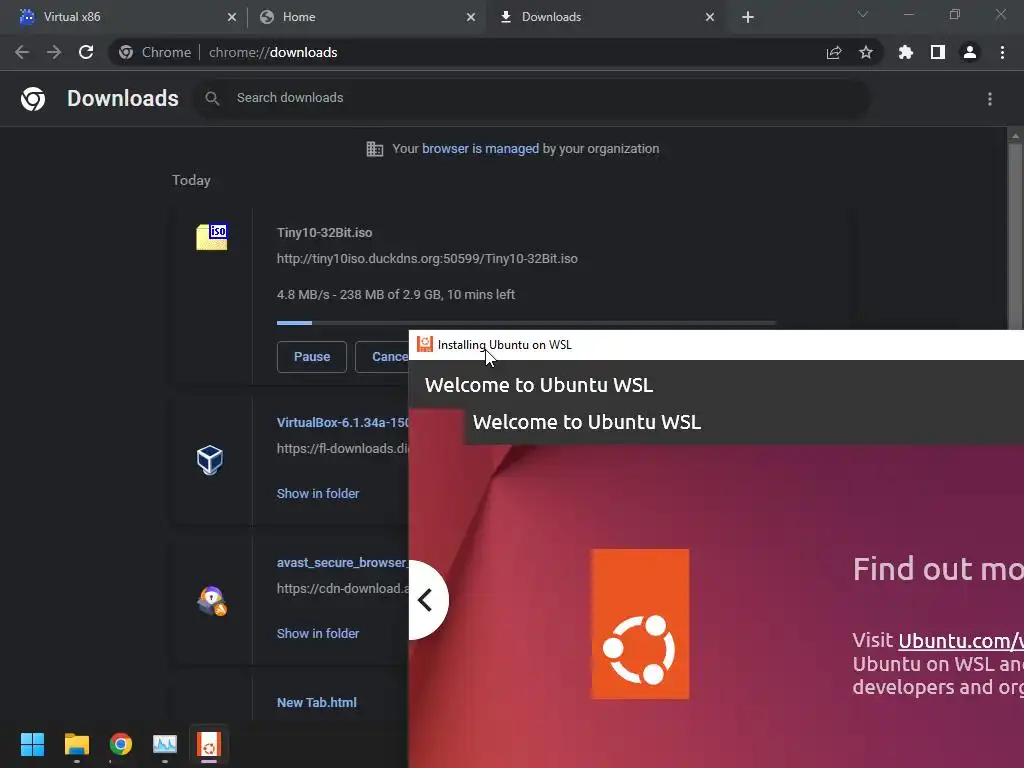Switch to the Home tab

tap(366, 17)
